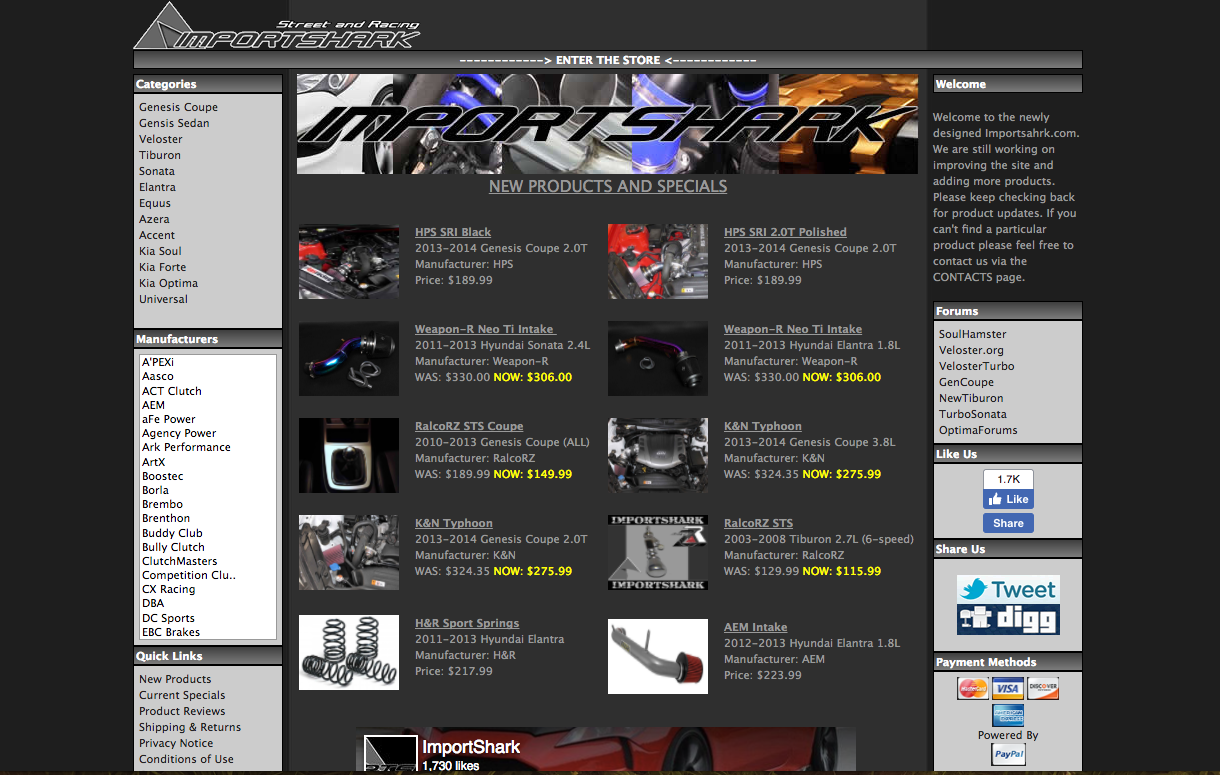Screen dimensions: 1220x775
Task: Open the K&N Typhoon 3.8L engine thumbnail
Action: click(x=658, y=456)
